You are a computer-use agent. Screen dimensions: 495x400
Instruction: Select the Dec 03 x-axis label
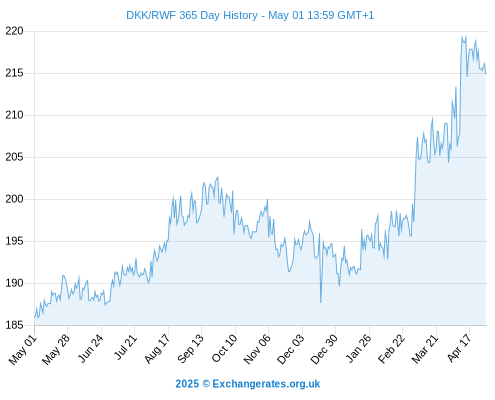coord(291,349)
